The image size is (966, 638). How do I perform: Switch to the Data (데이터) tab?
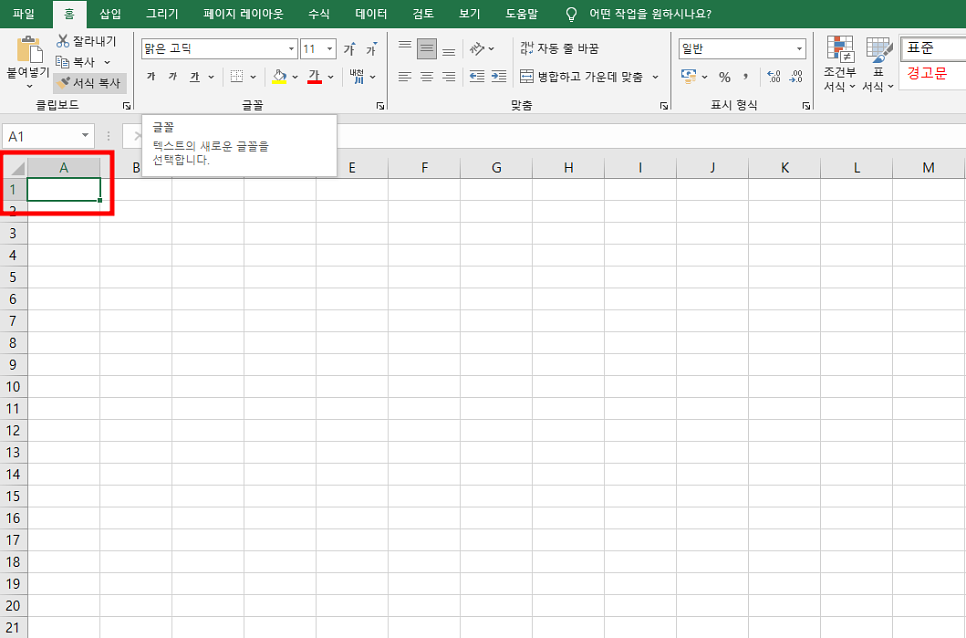tap(371, 14)
